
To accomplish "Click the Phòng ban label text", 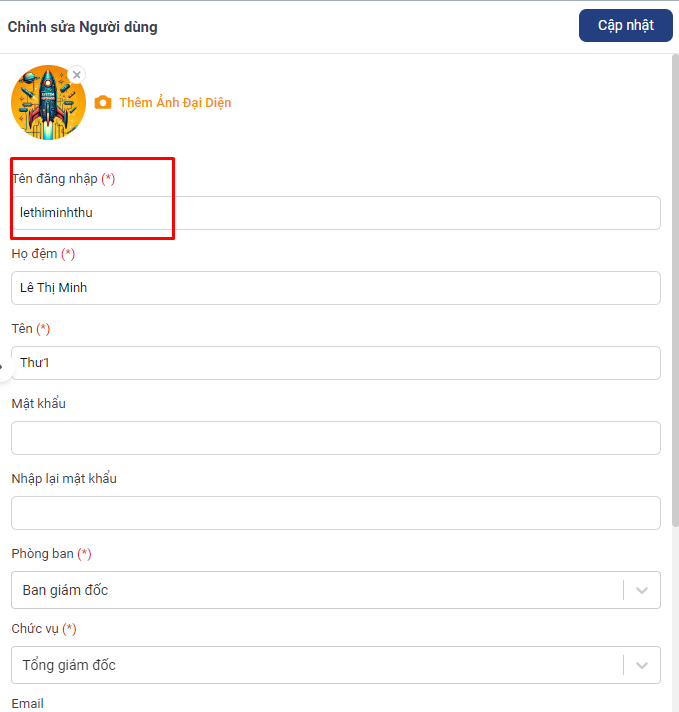I will [x=43, y=554].
